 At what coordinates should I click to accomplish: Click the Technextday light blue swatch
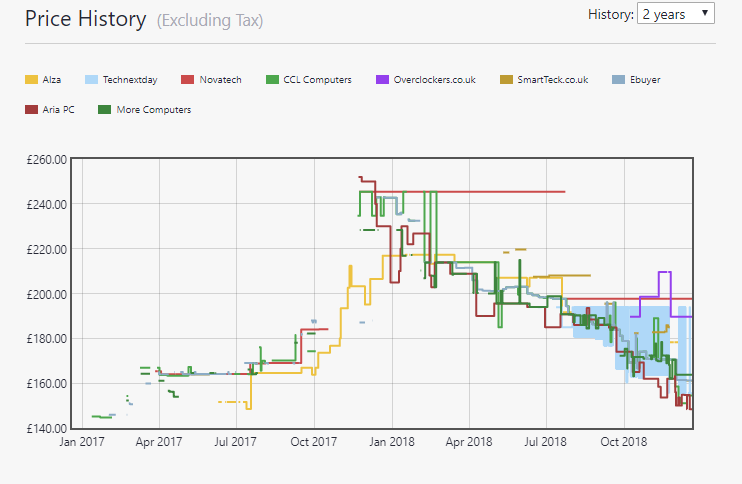click(x=91, y=80)
